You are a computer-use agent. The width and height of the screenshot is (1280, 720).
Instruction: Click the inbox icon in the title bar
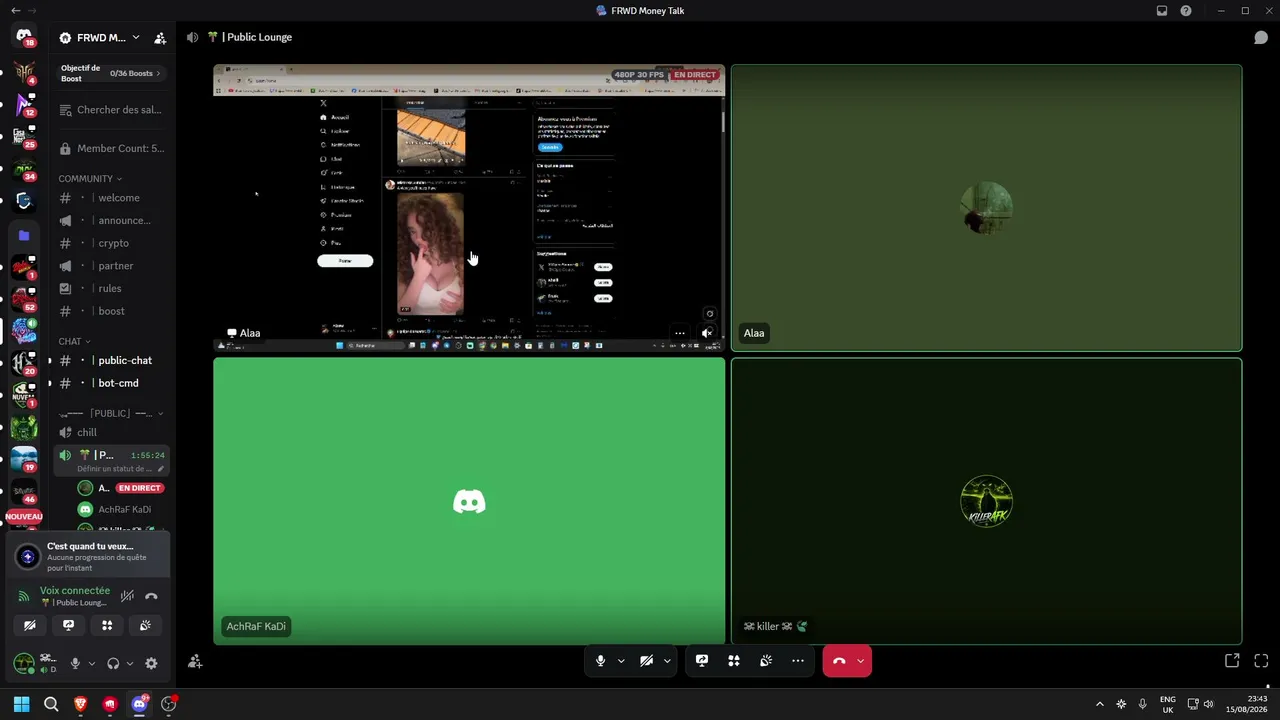[1162, 11]
